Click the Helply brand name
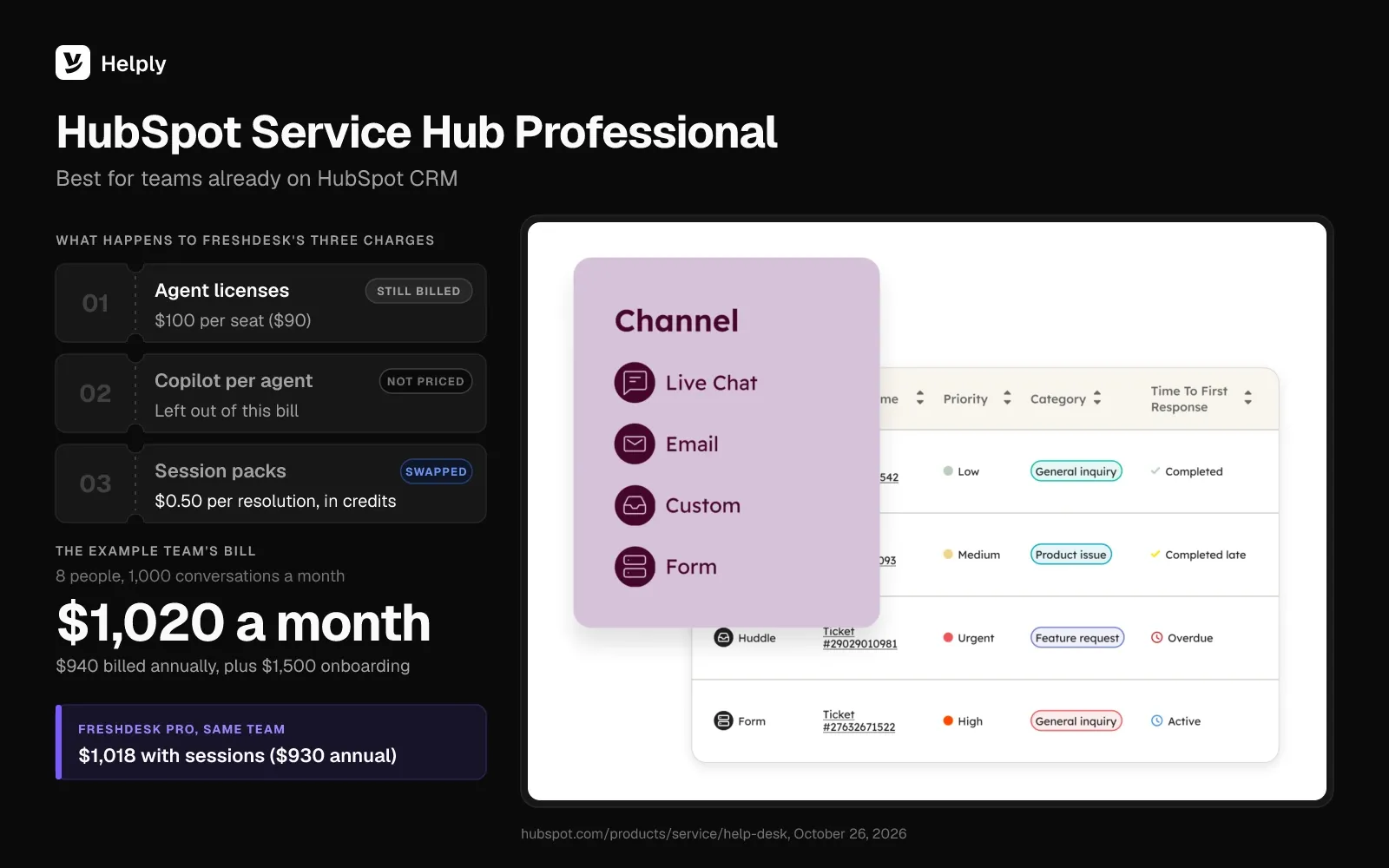 134,63
